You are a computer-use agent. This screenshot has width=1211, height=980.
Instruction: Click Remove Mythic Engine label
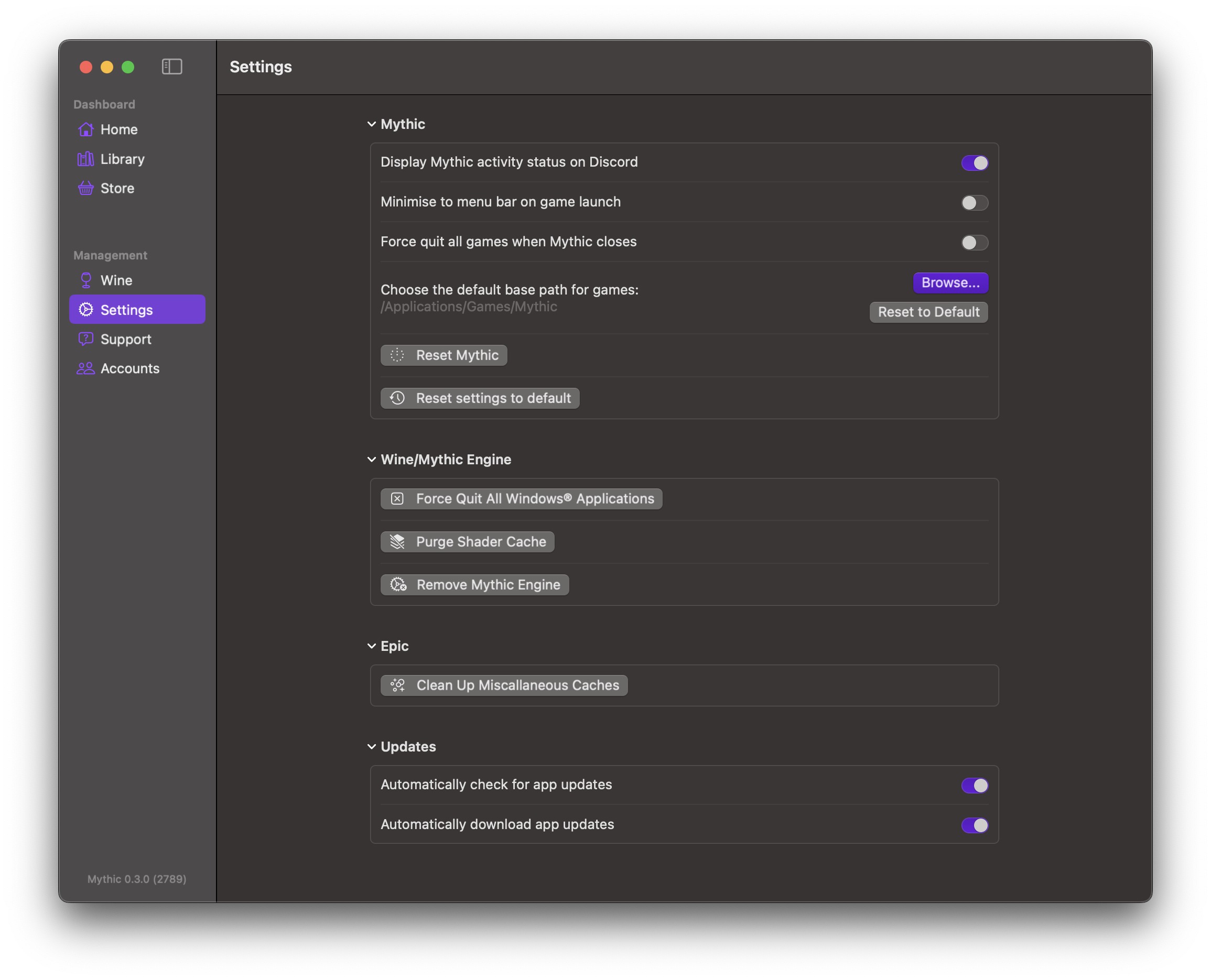489,584
